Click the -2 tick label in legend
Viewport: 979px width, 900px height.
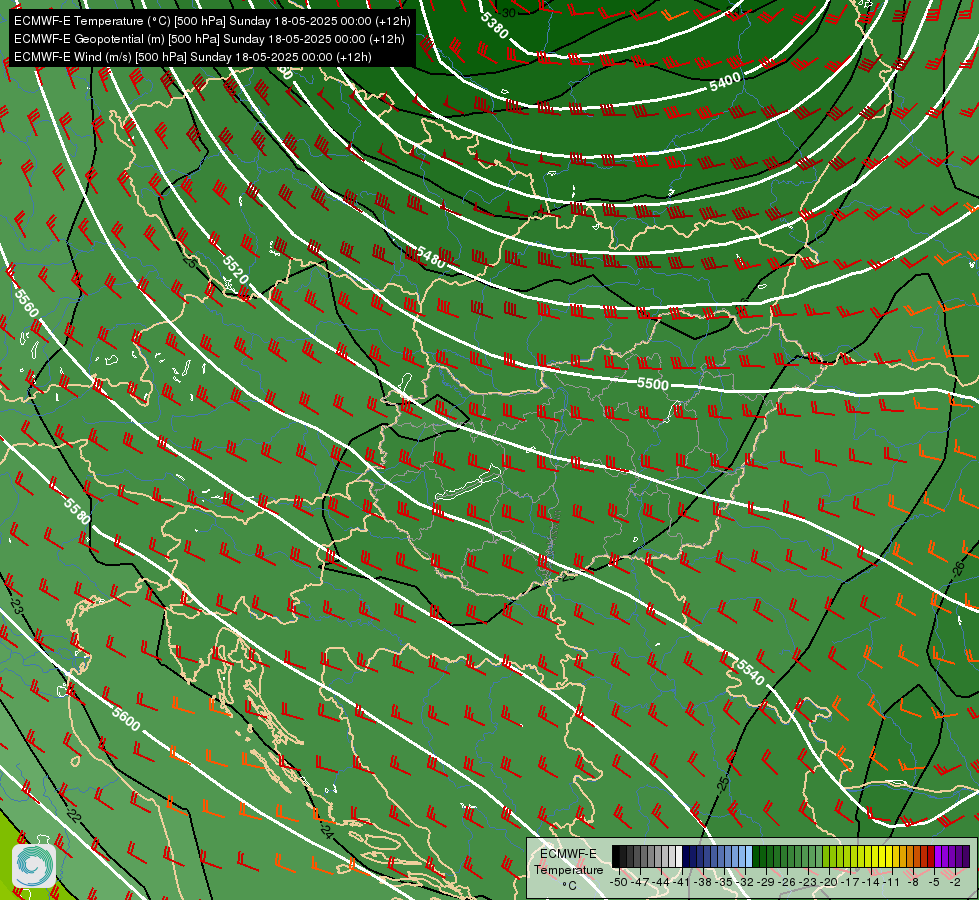(x=955, y=882)
